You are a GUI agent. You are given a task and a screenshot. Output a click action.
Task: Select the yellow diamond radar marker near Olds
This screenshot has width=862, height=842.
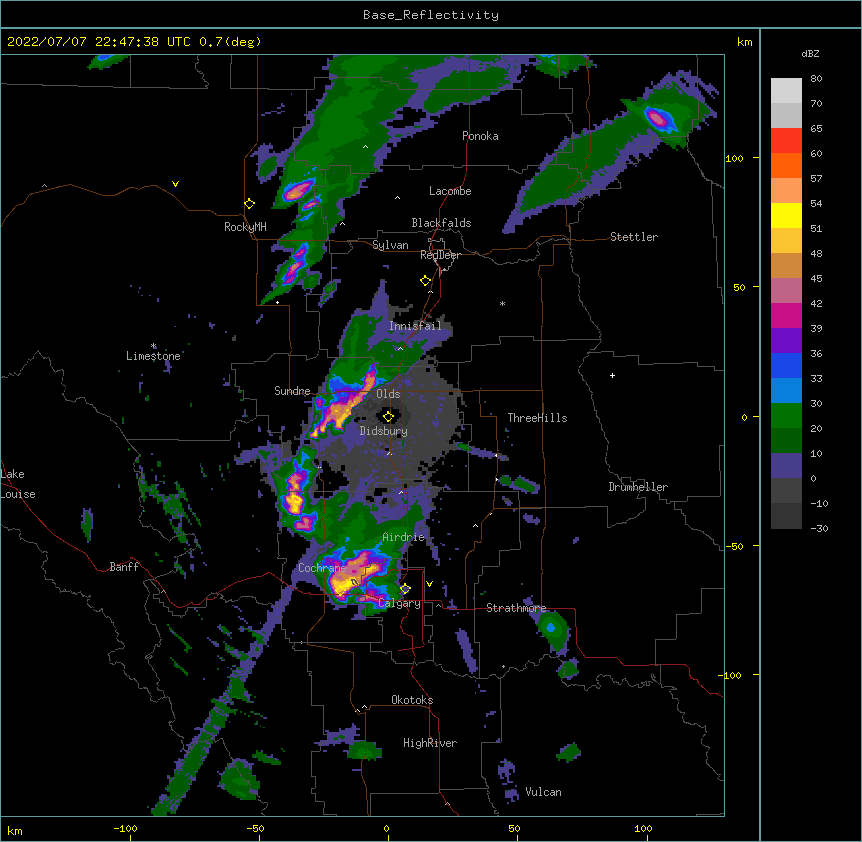[388, 417]
